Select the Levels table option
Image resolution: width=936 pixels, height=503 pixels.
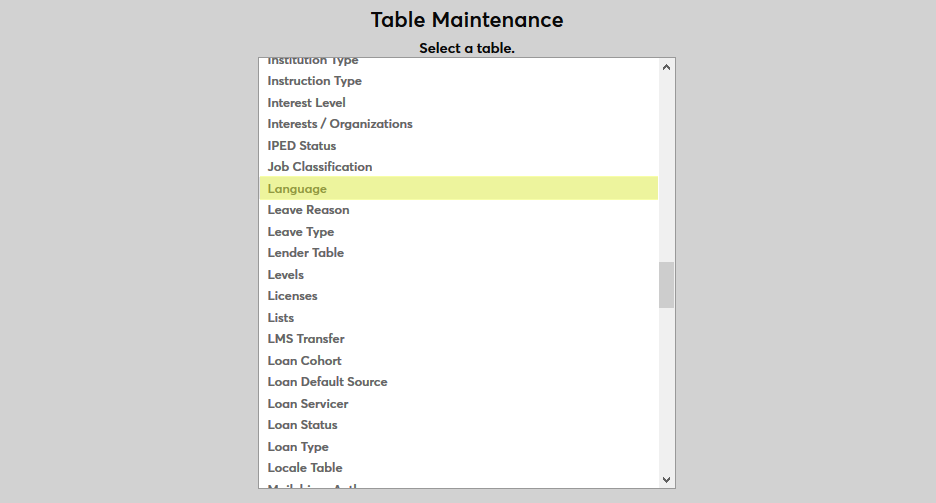click(286, 275)
